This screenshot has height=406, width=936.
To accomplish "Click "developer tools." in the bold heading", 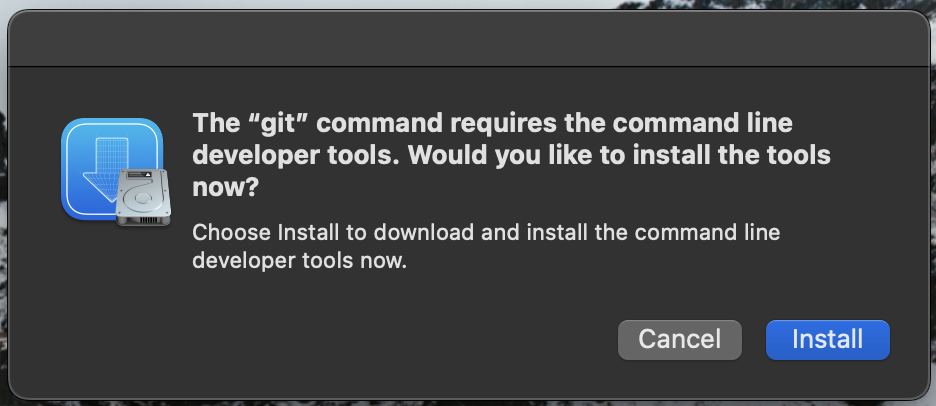I will tap(294, 157).
